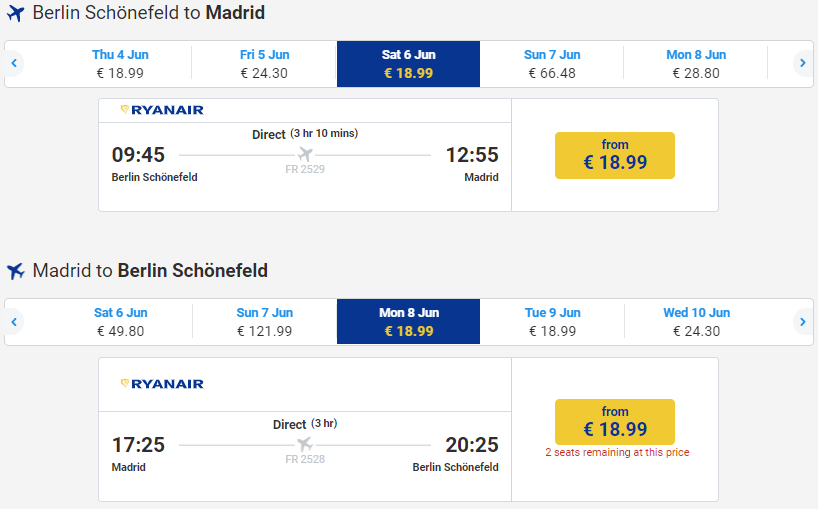Click Ryanair logo on return flight card
The width and height of the screenshot is (818, 509).
(162, 384)
